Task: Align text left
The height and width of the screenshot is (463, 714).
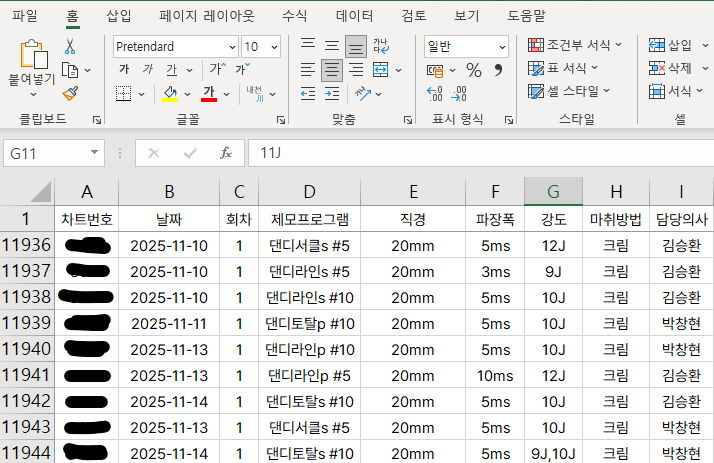Action: 308,70
